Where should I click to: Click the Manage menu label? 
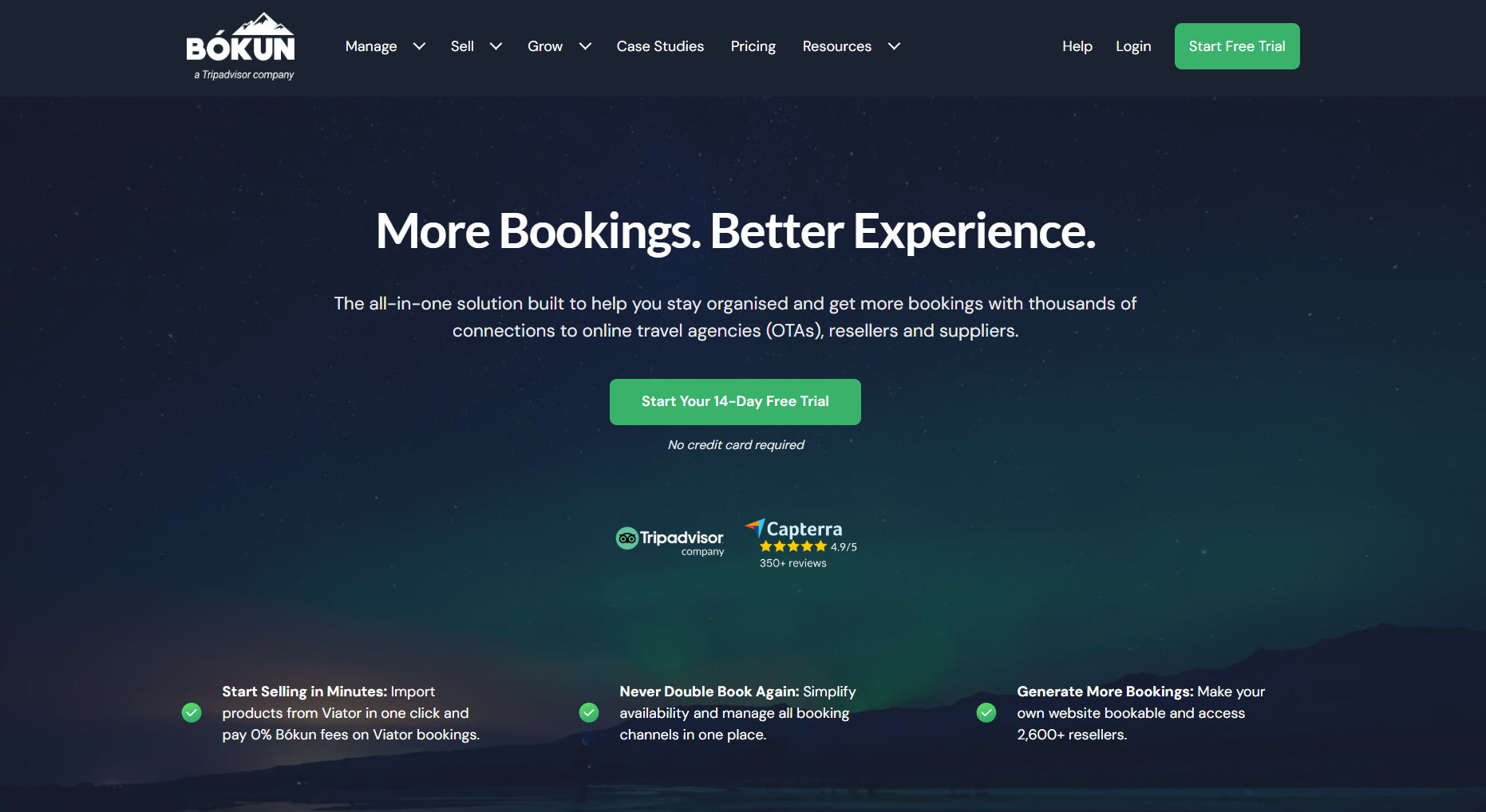371,46
